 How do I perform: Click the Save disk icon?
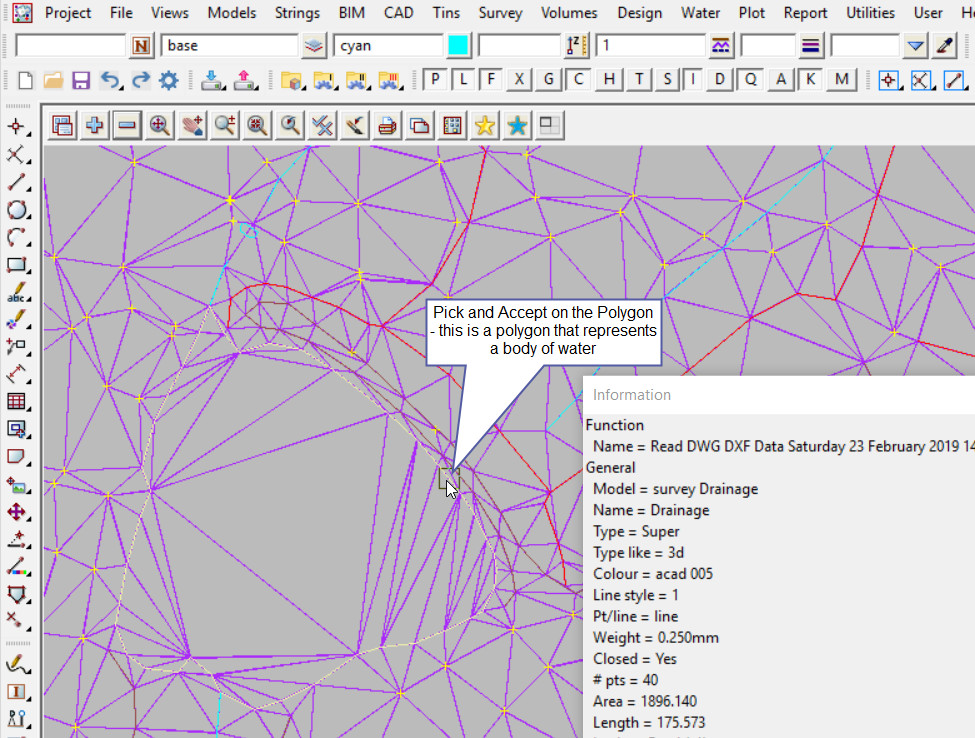82,81
